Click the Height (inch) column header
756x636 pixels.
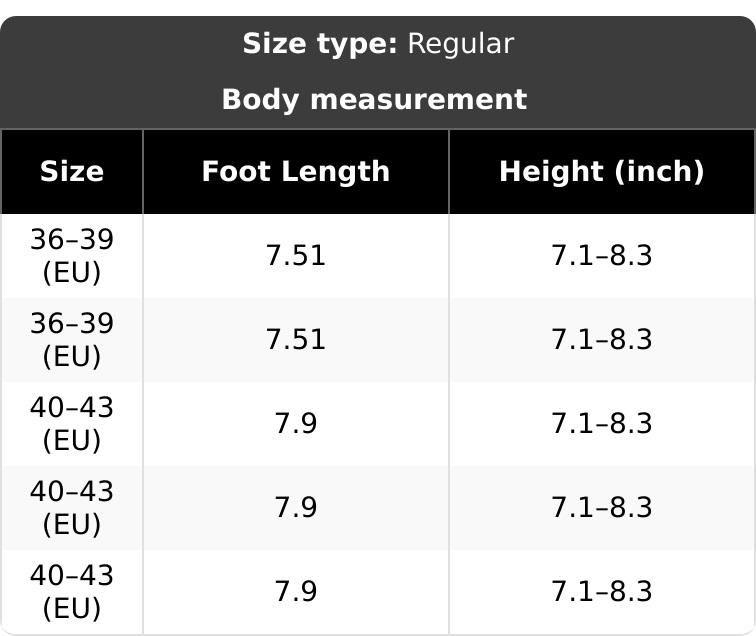[x=602, y=172]
